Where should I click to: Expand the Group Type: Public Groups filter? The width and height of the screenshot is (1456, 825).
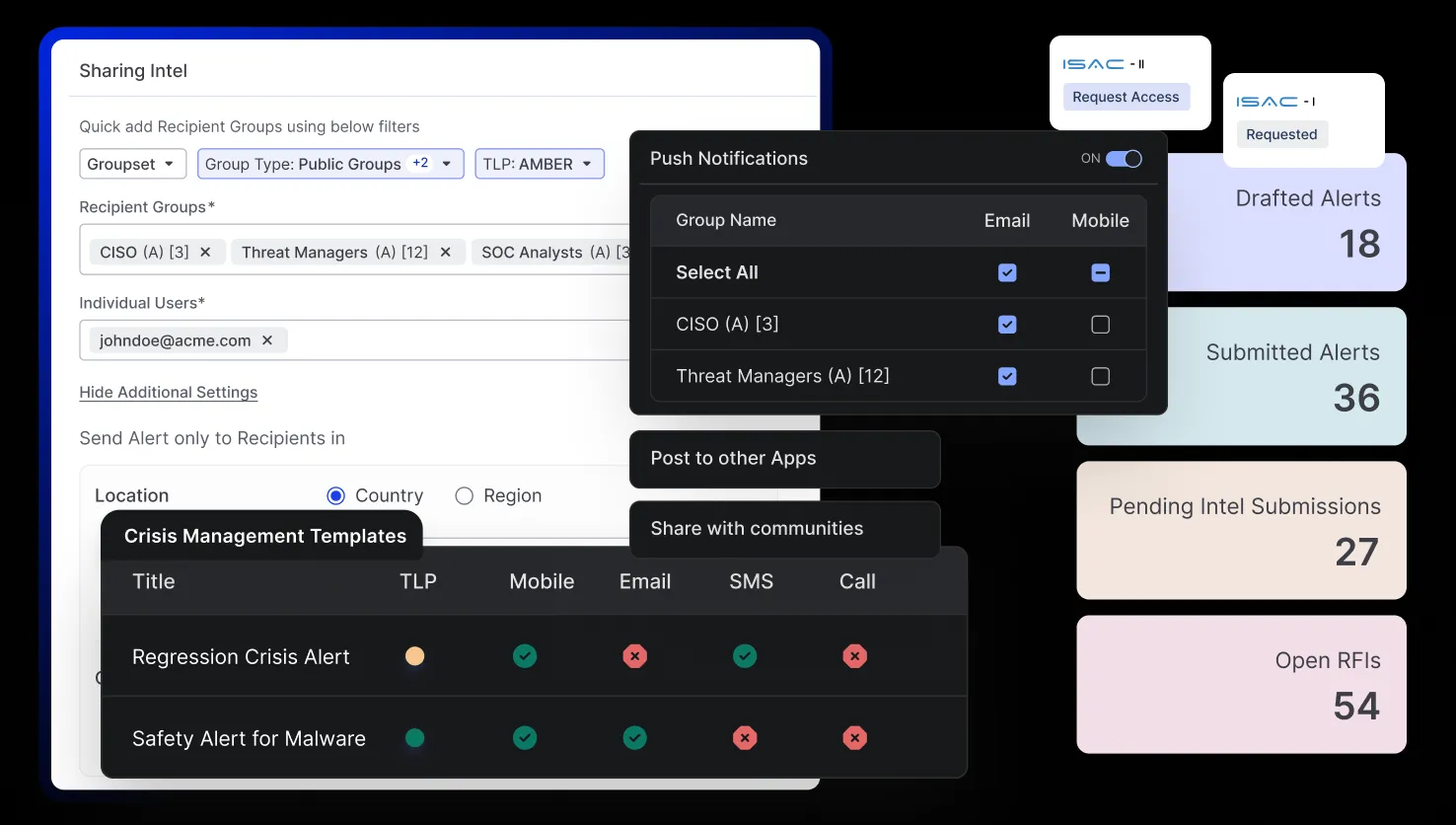pos(329,164)
